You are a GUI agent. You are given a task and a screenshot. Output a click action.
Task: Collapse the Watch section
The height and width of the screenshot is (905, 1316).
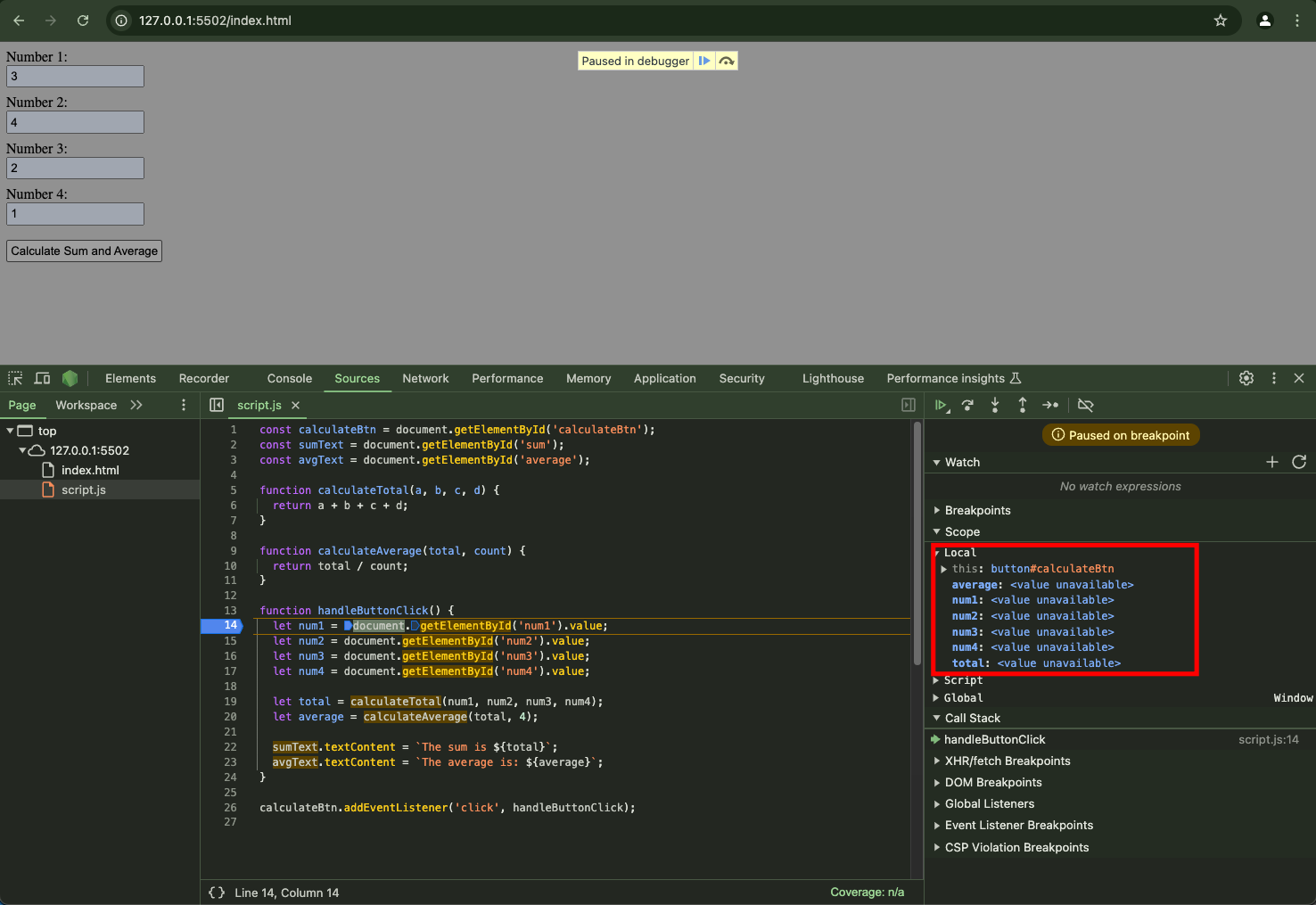(x=936, y=462)
